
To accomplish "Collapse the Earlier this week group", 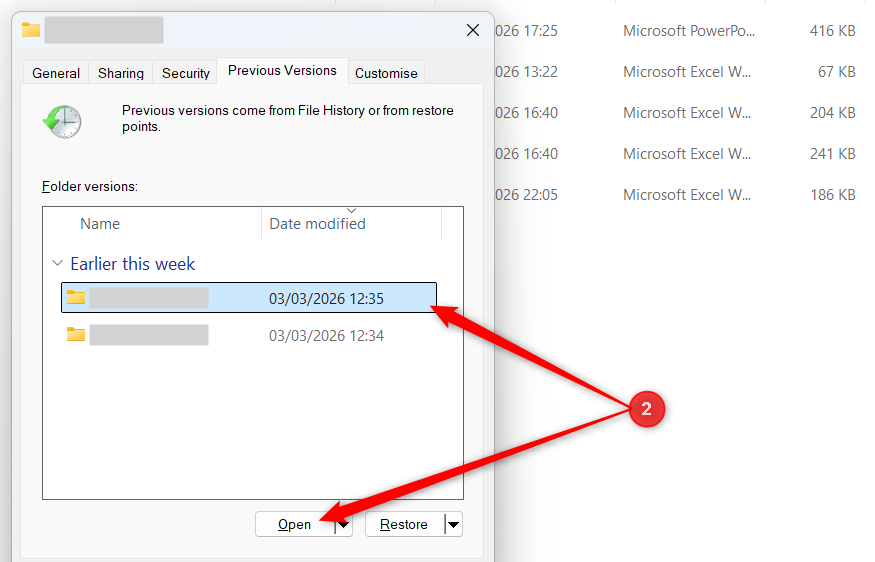I will (57, 263).
